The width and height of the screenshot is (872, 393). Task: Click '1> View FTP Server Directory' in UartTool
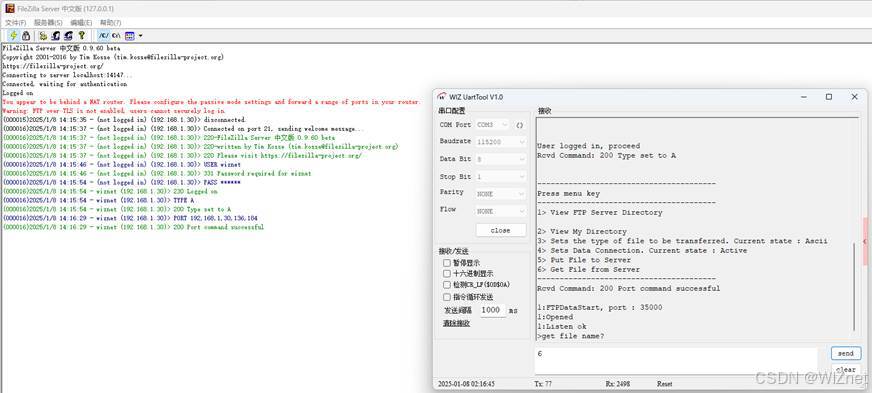tap(600, 212)
